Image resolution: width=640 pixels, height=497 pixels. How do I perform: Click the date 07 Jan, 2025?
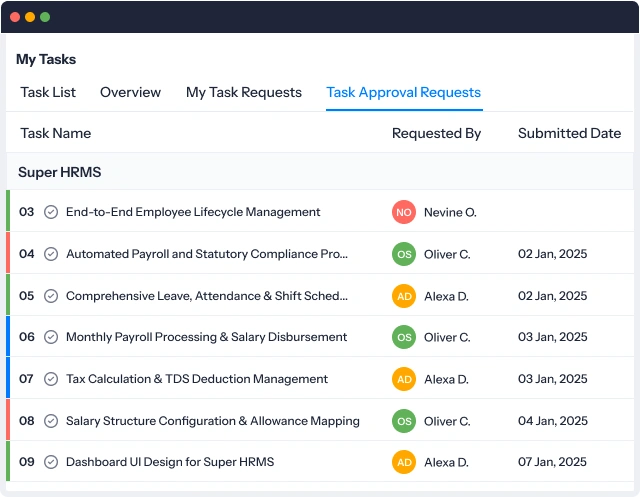[x=552, y=462]
